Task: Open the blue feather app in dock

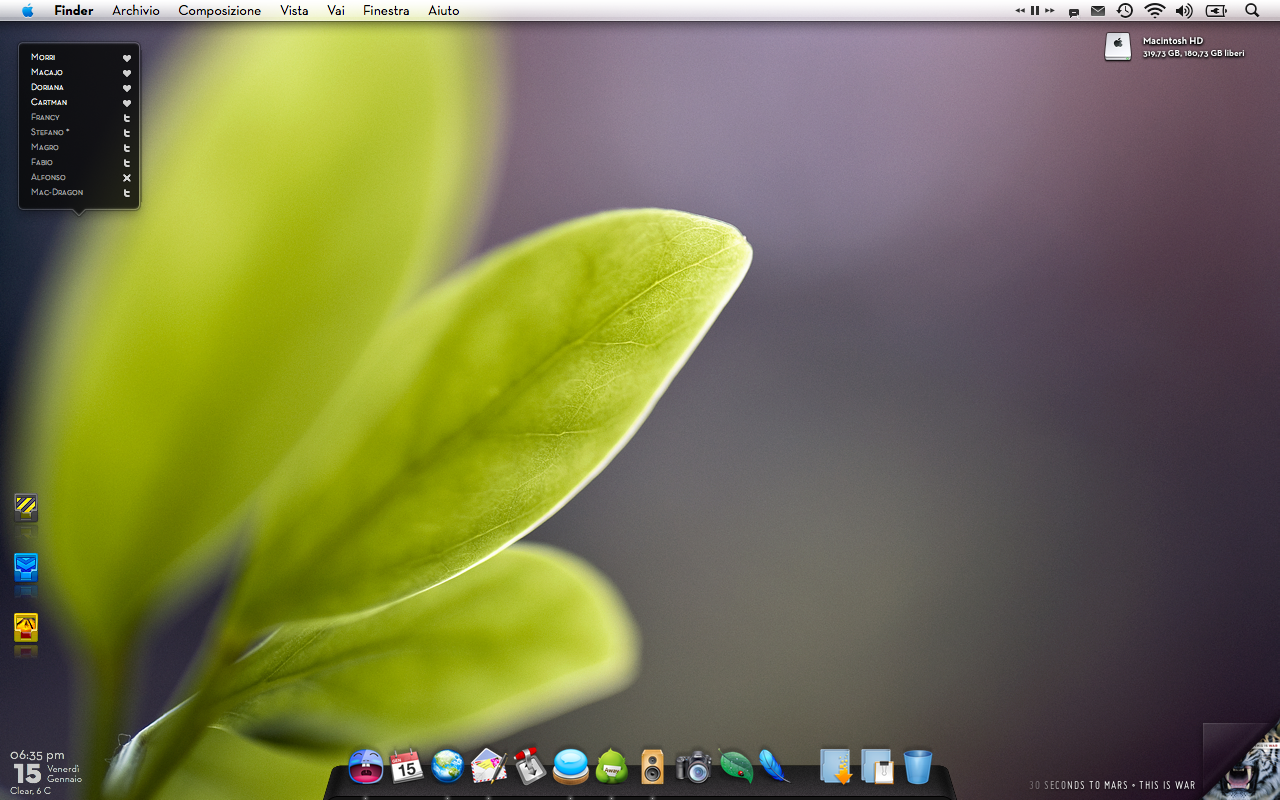Action: [x=773, y=766]
